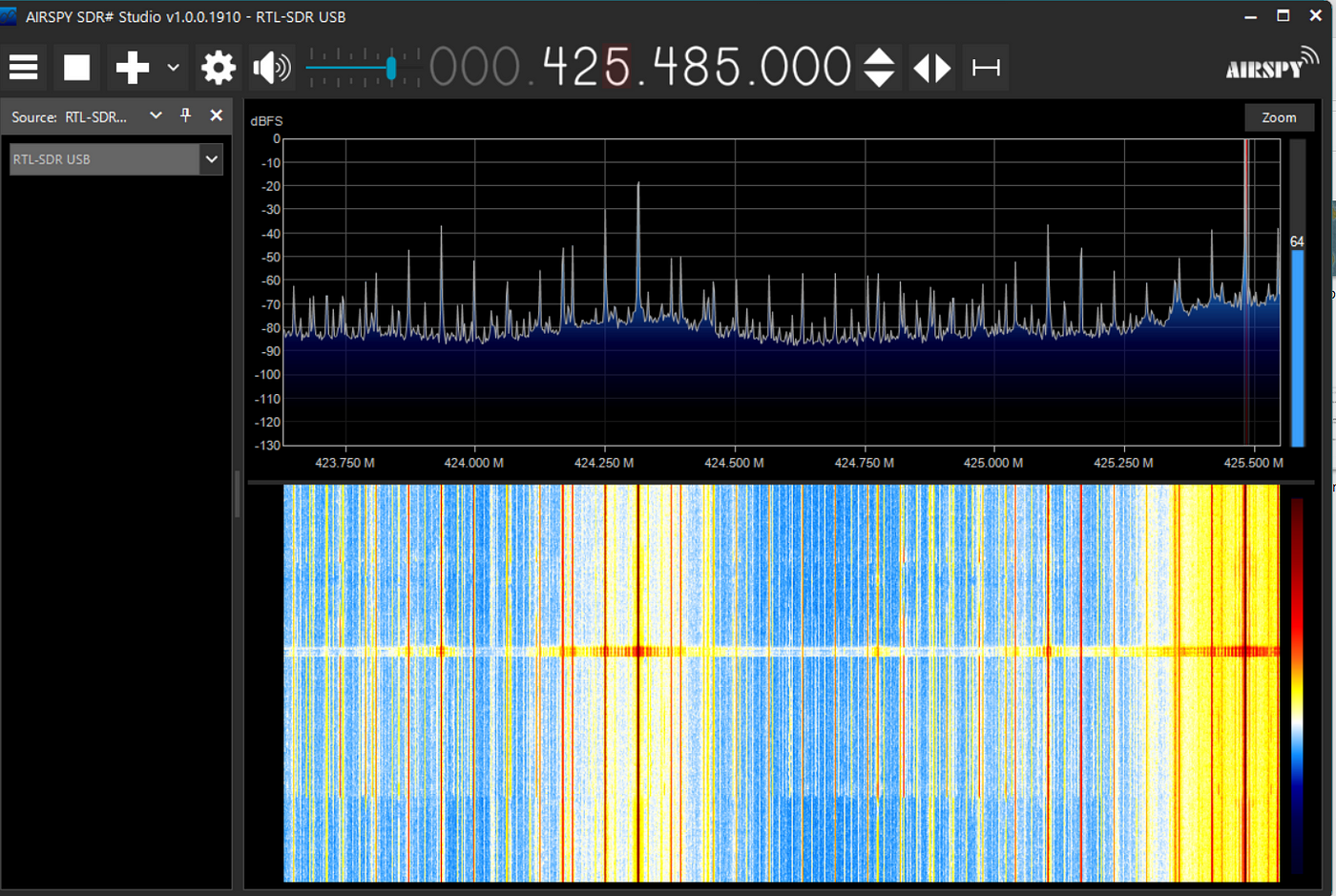Click the 424.750 M frequency axis label
Viewport: 1336px width, 896px height.
[864, 463]
